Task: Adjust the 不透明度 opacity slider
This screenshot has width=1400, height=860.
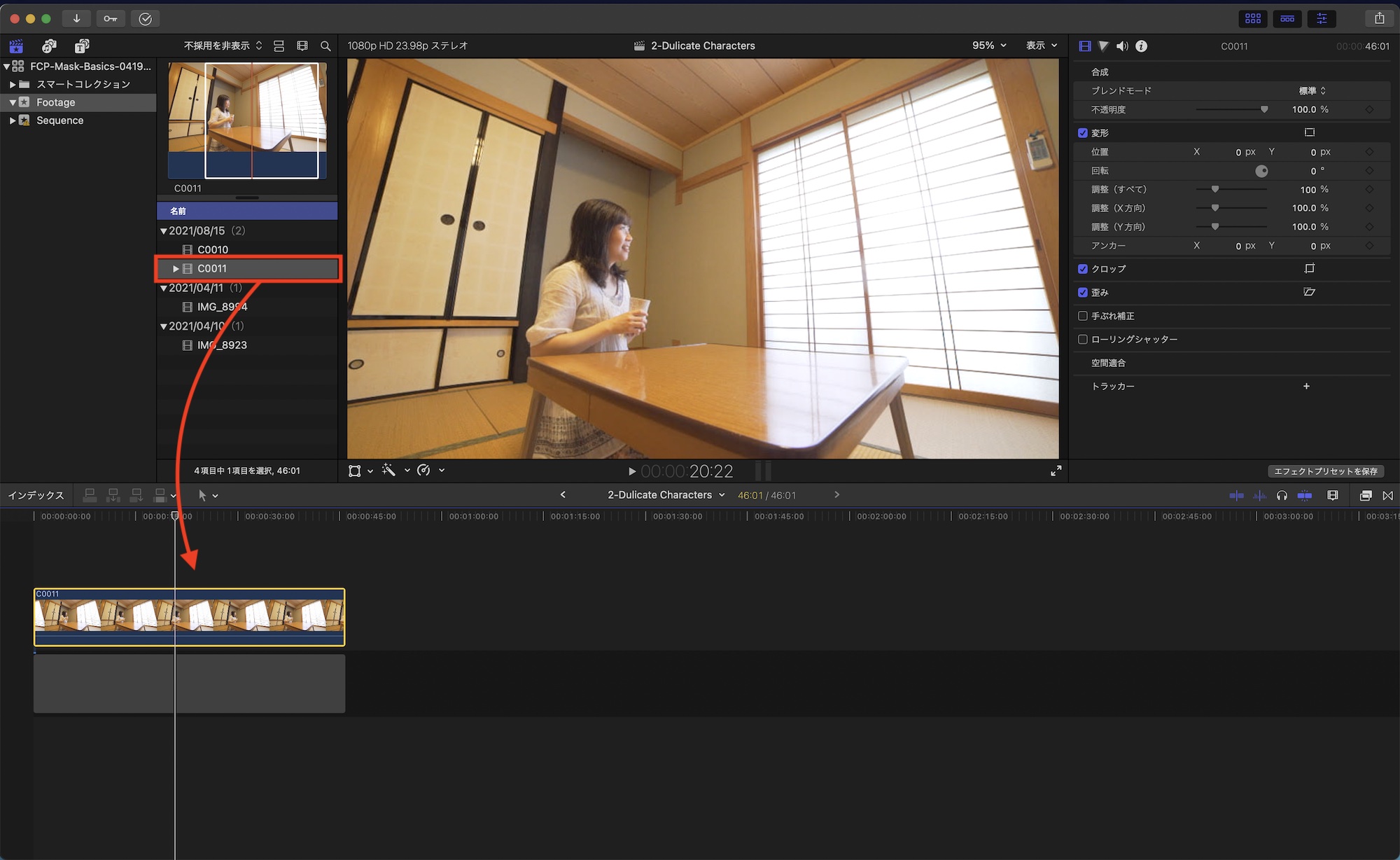Action: 1264,110
